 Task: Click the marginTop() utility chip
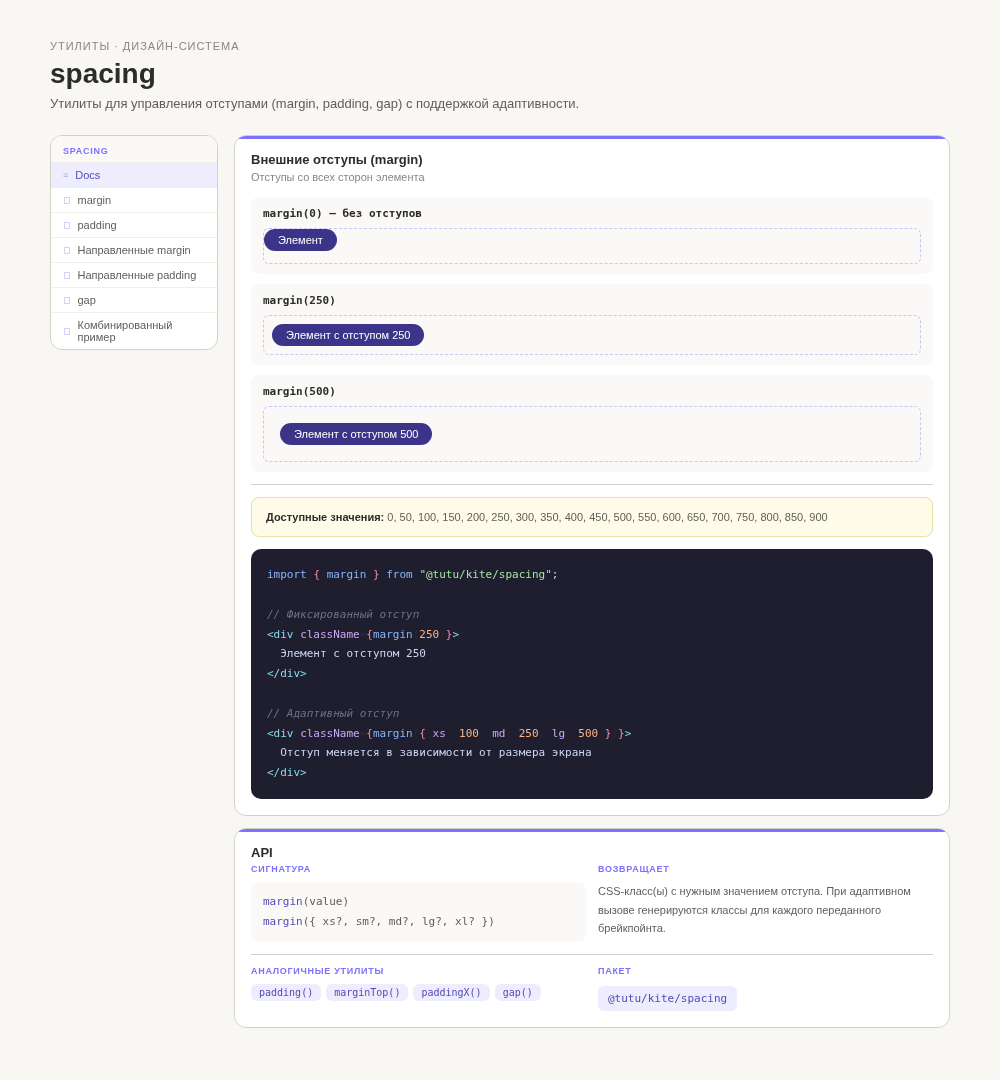pos(367,993)
